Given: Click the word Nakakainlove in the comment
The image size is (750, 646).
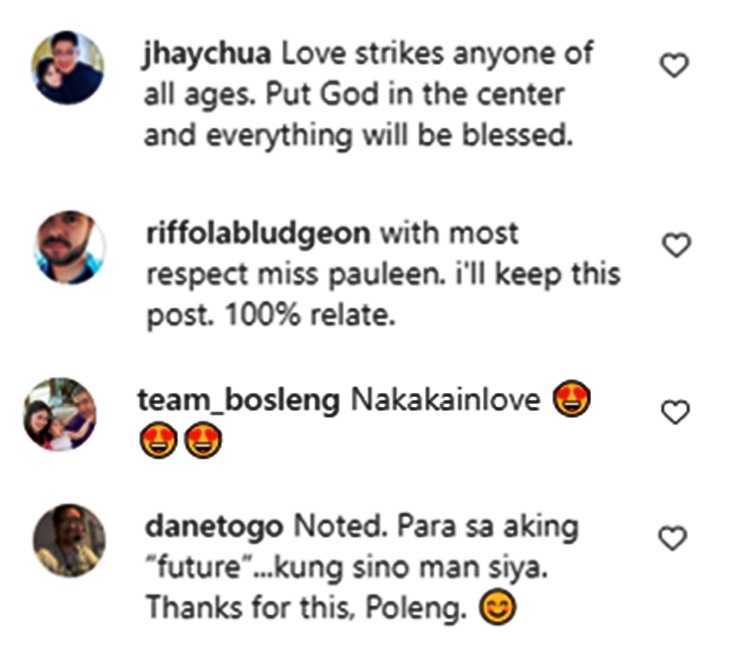Looking at the screenshot, I should 446,400.
